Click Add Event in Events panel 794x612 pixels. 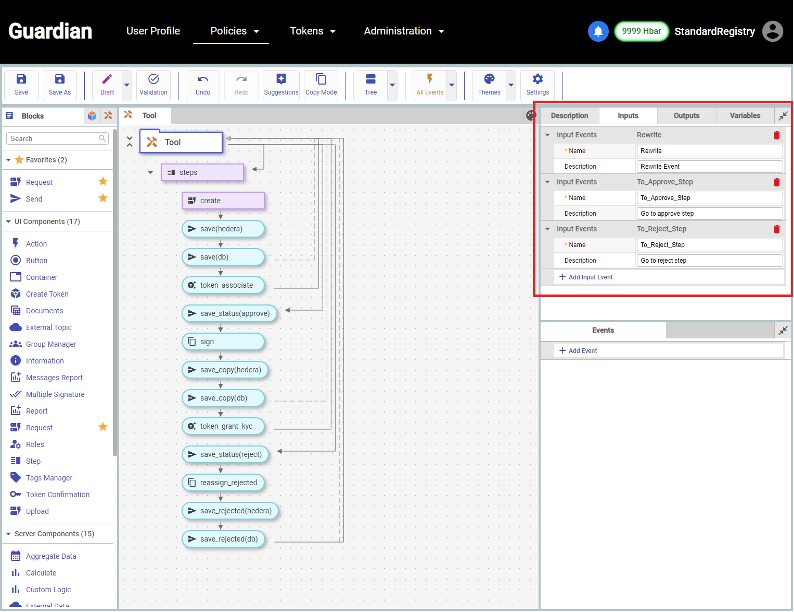[x=578, y=351]
